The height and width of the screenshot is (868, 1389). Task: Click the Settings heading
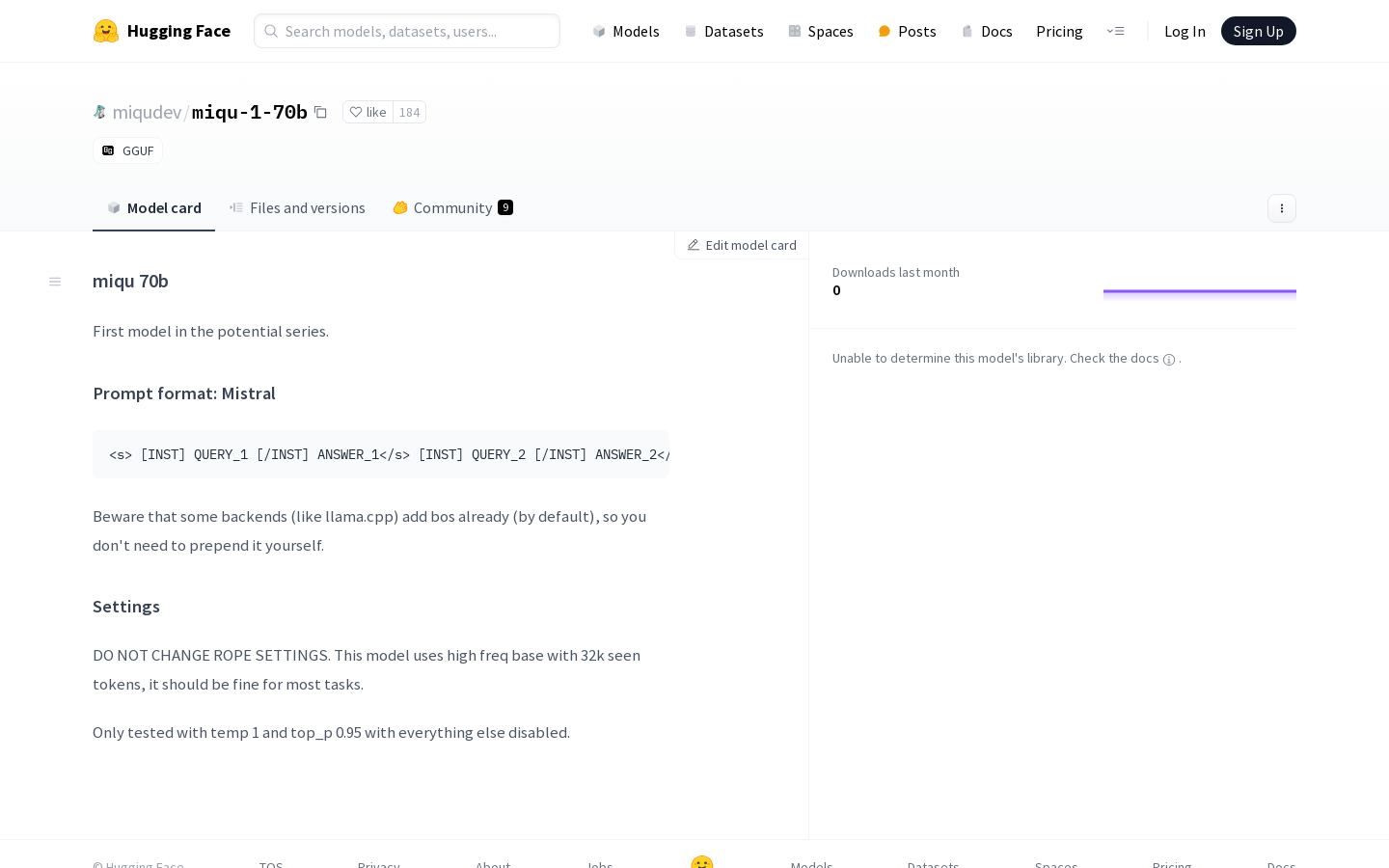[x=126, y=607]
